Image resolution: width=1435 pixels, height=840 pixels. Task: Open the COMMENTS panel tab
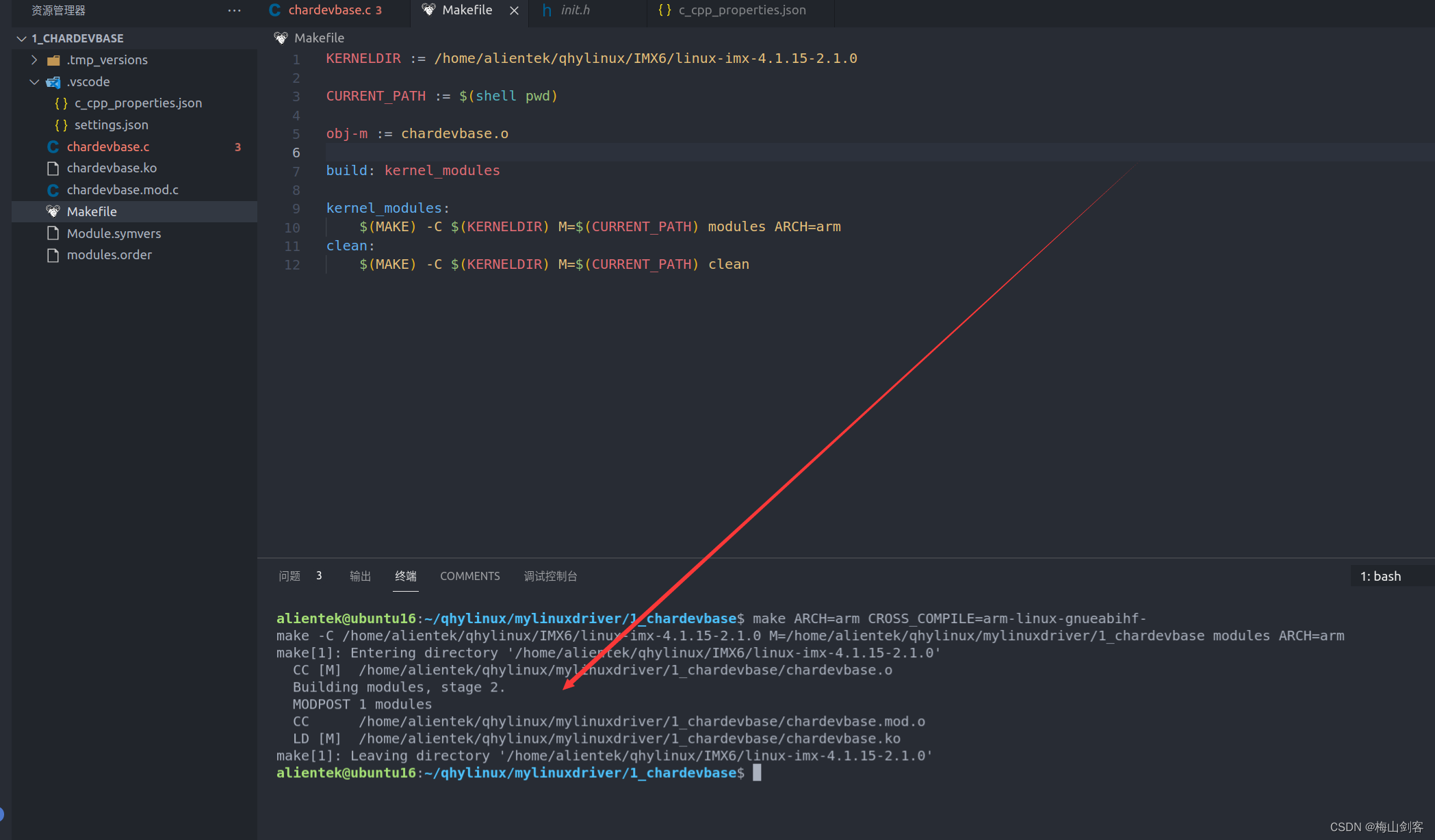point(469,576)
